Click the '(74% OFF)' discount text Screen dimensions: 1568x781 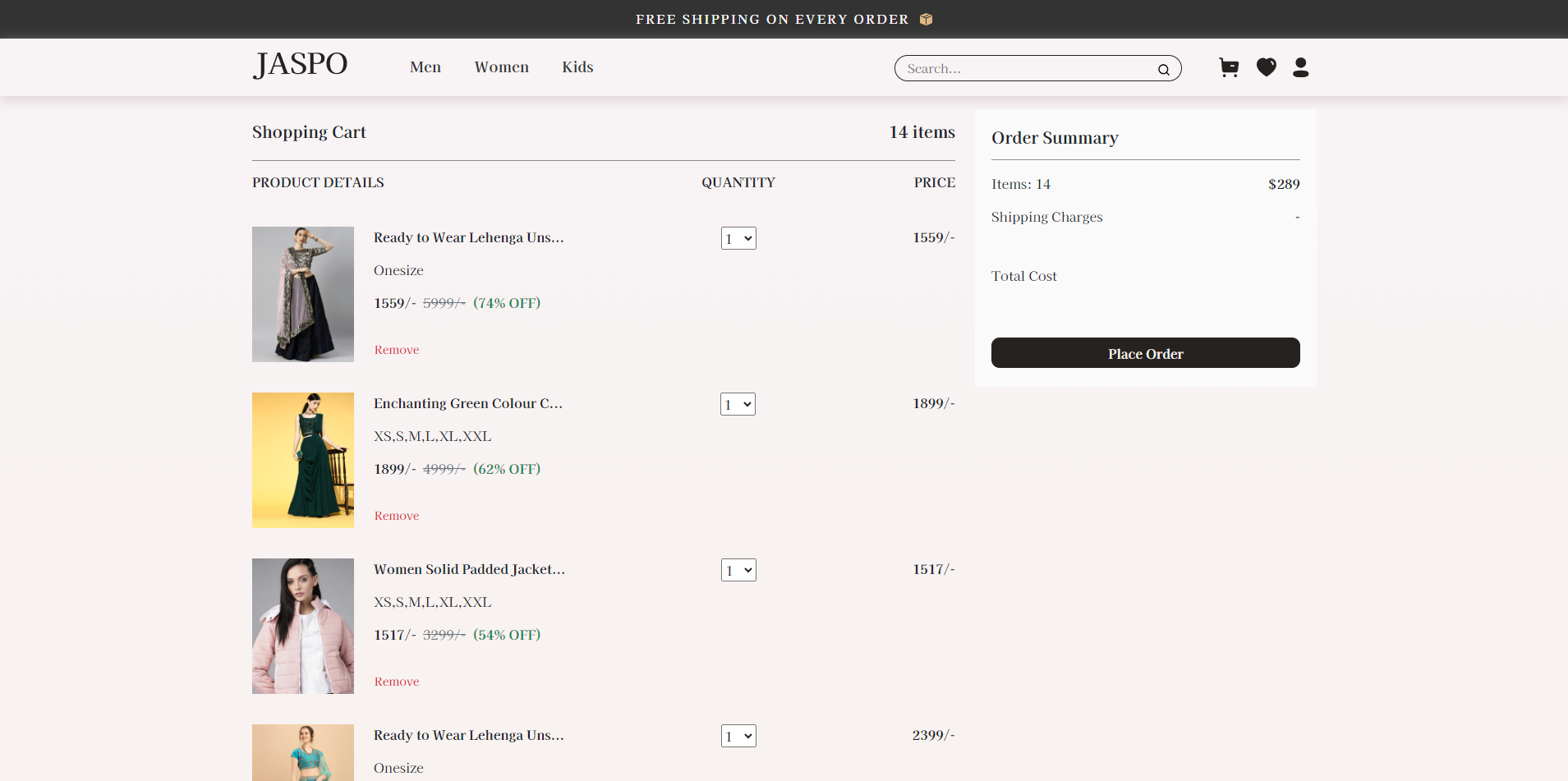coord(507,303)
